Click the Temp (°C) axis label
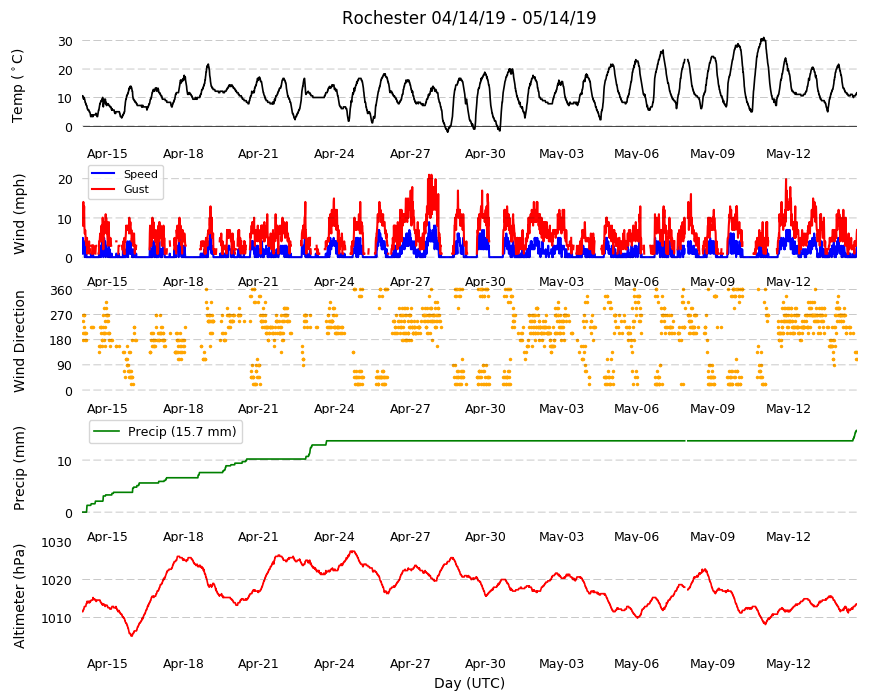The height and width of the screenshot is (700, 870). [x=18, y=85]
